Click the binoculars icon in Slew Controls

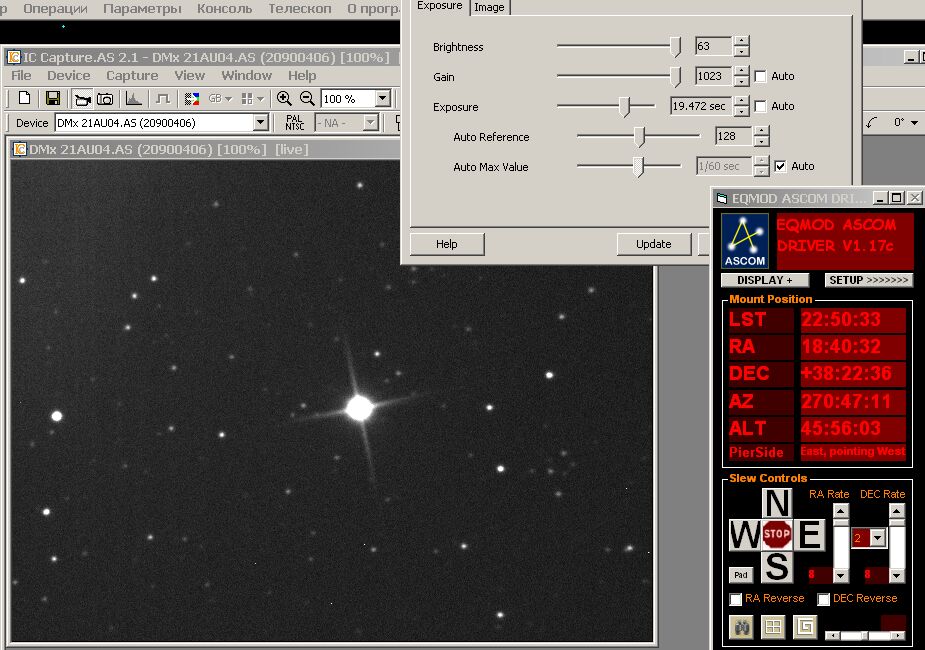(x=741, y=627)
